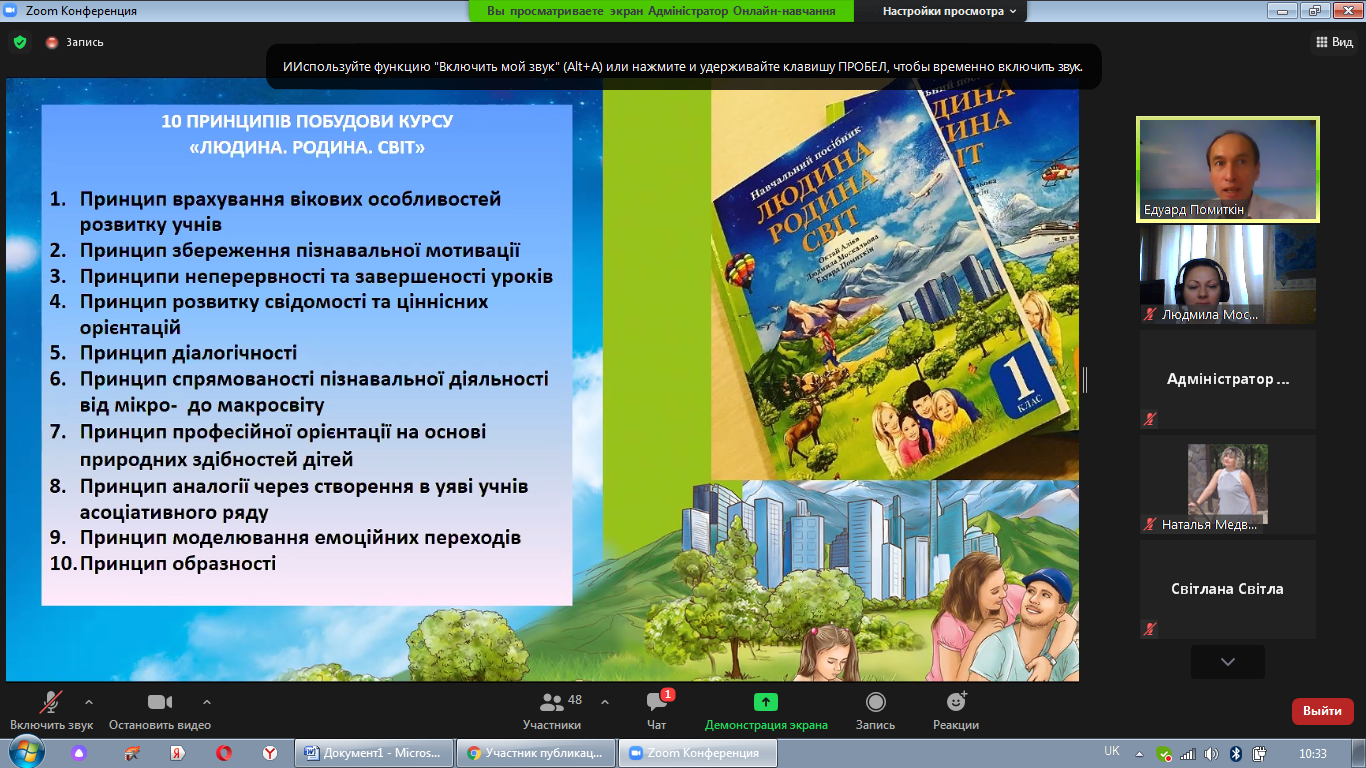Open the Реакции reactions menu

point(955,702)
